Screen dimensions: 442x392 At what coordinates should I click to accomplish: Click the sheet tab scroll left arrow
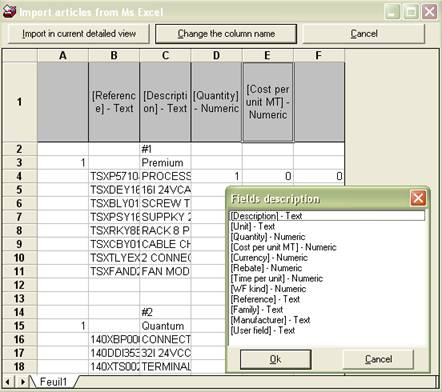[x=7, y=382]
